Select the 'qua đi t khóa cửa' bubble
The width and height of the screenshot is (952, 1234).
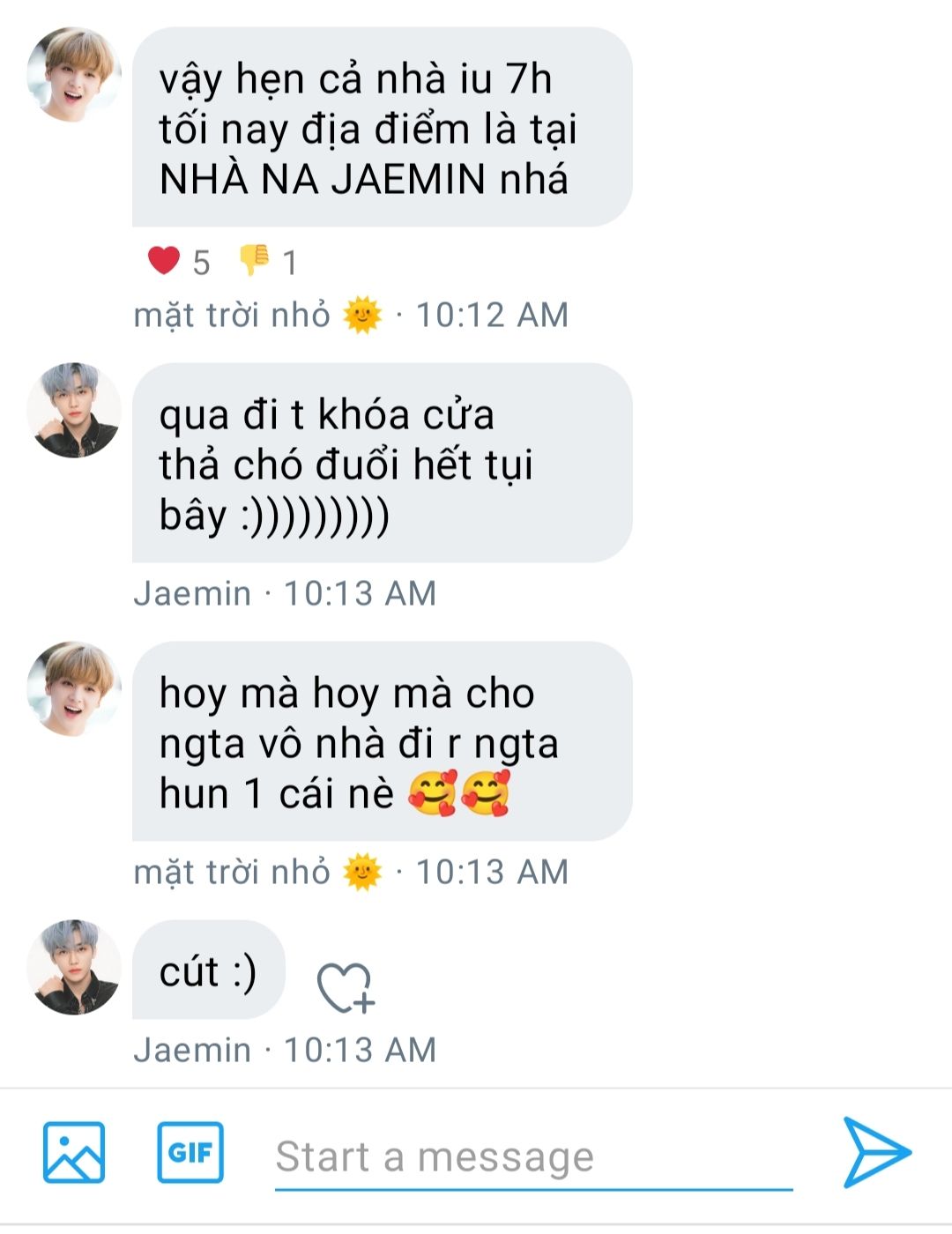[x=382, y=463]
